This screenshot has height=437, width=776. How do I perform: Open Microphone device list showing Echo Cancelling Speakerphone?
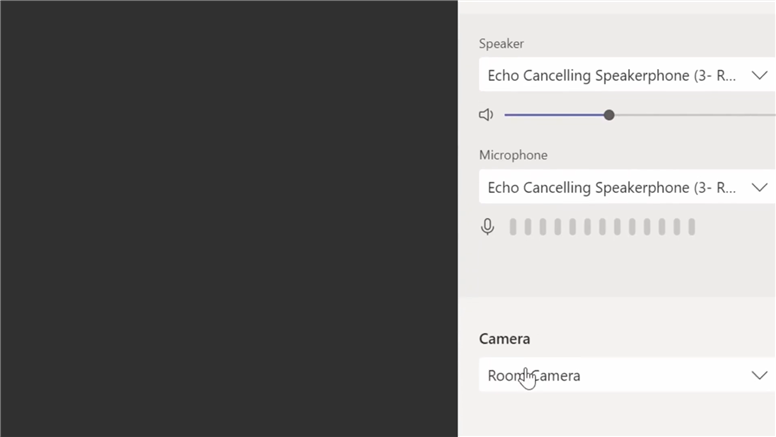pyautogui.click(x=612, y=188)
